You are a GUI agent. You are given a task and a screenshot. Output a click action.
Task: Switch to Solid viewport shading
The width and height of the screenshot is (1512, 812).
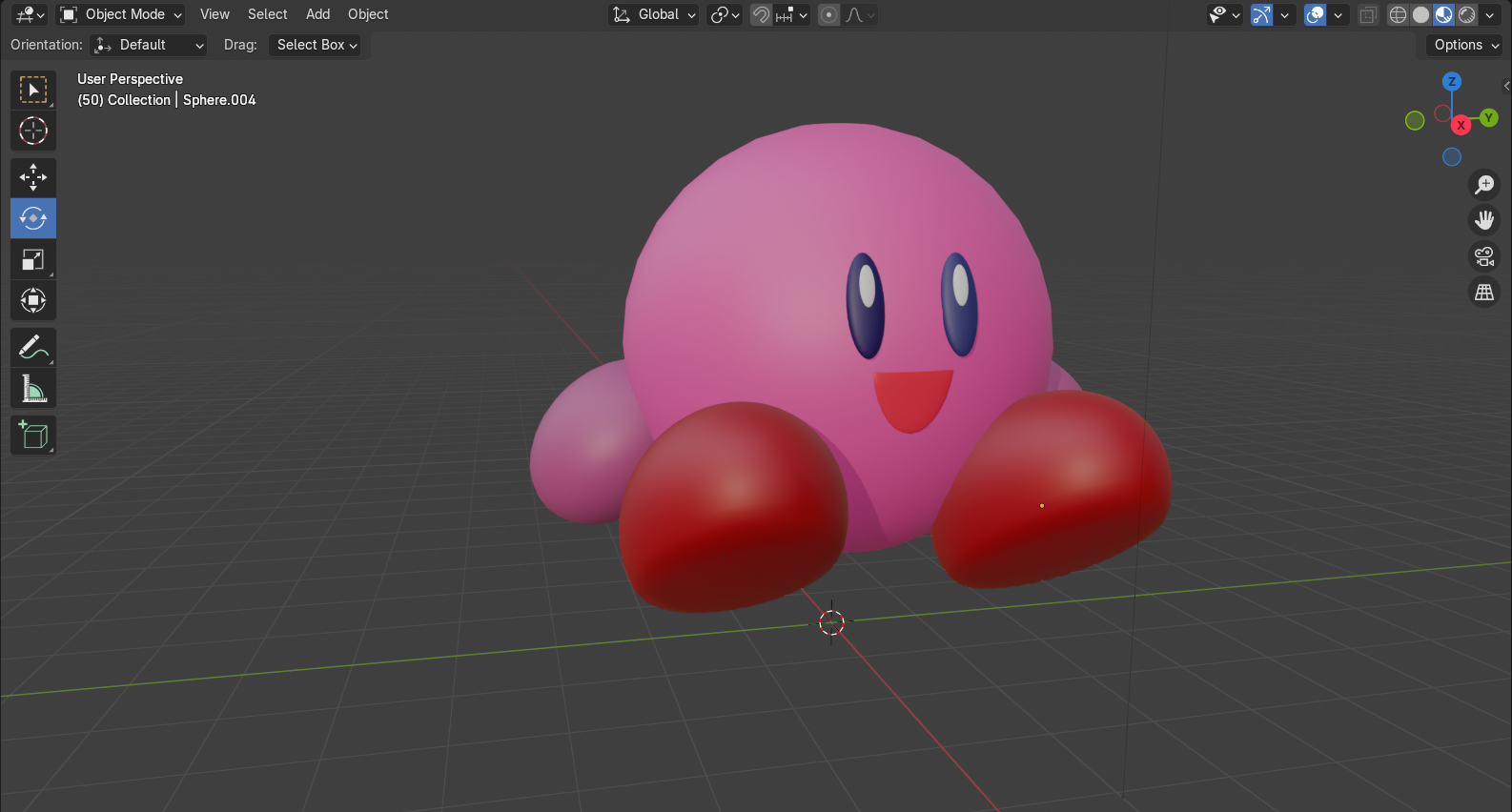(x=1420, y=14)
